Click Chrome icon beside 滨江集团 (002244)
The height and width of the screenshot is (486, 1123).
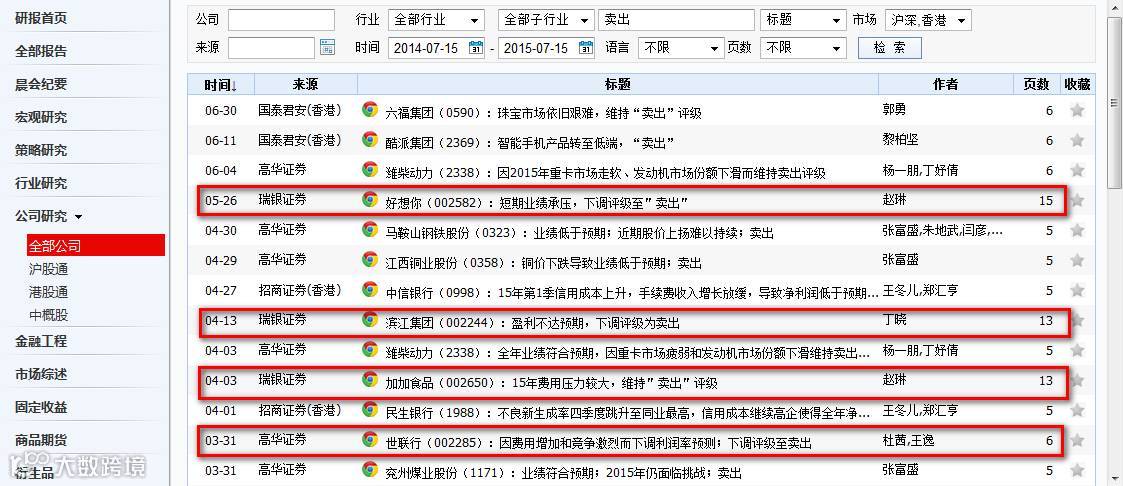tap(370, 320)
